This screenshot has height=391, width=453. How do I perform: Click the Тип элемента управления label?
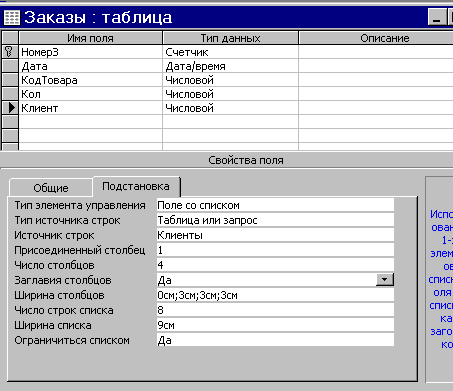point(80,205)
